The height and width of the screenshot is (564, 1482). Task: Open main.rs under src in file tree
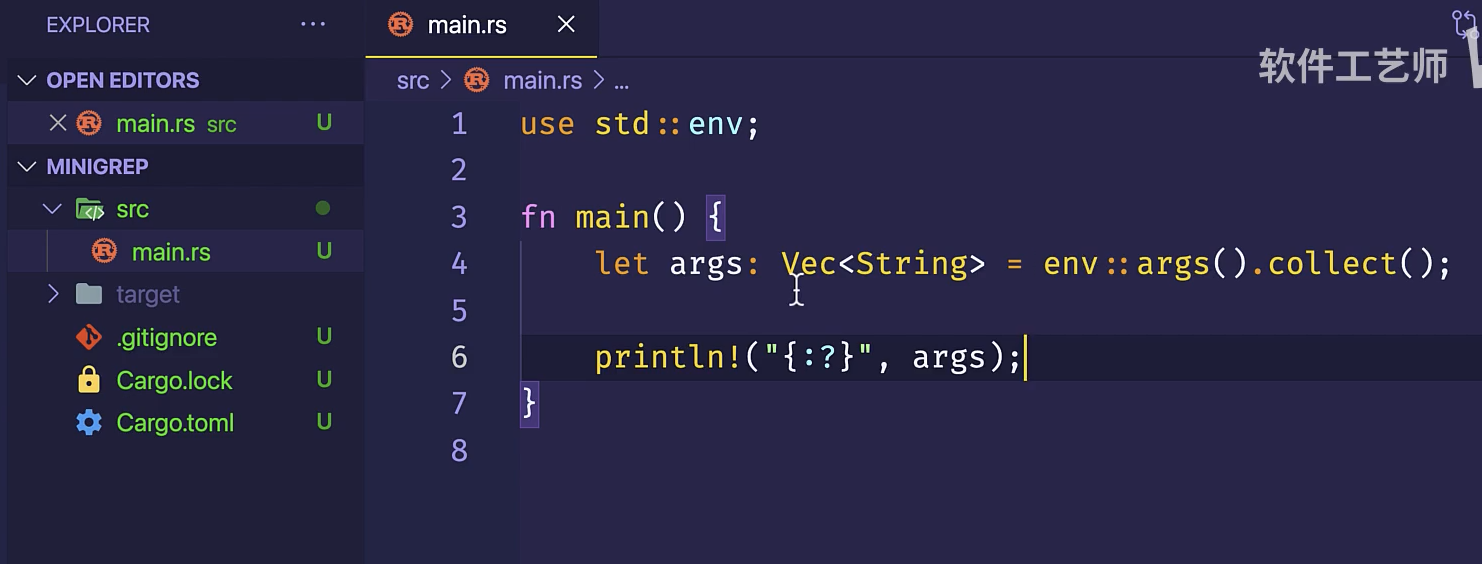point(171,252)
